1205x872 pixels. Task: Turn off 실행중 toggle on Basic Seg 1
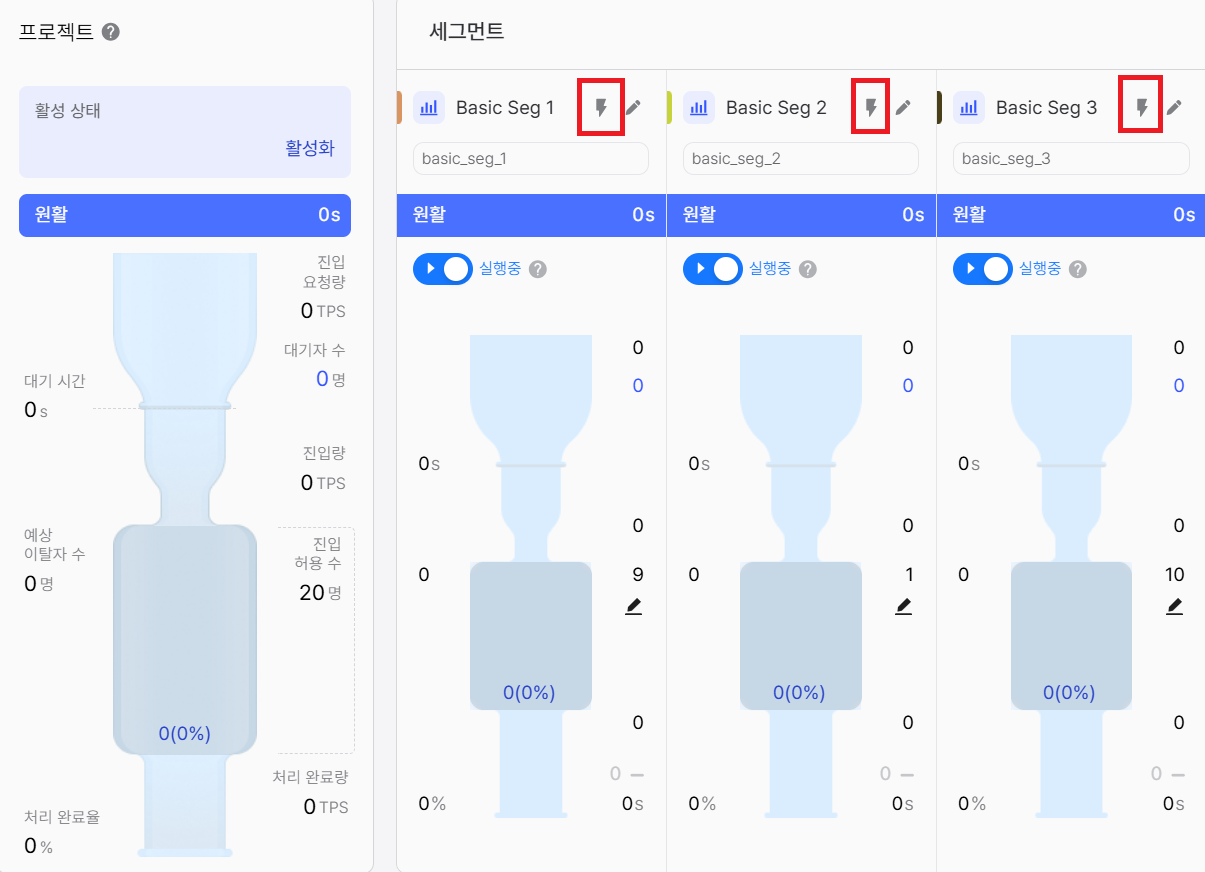(x=443, y=269)
